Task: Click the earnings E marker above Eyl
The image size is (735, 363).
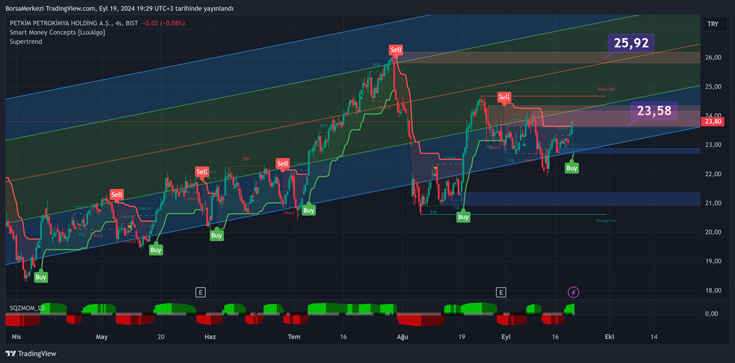Action: click(x=501, y=293)
